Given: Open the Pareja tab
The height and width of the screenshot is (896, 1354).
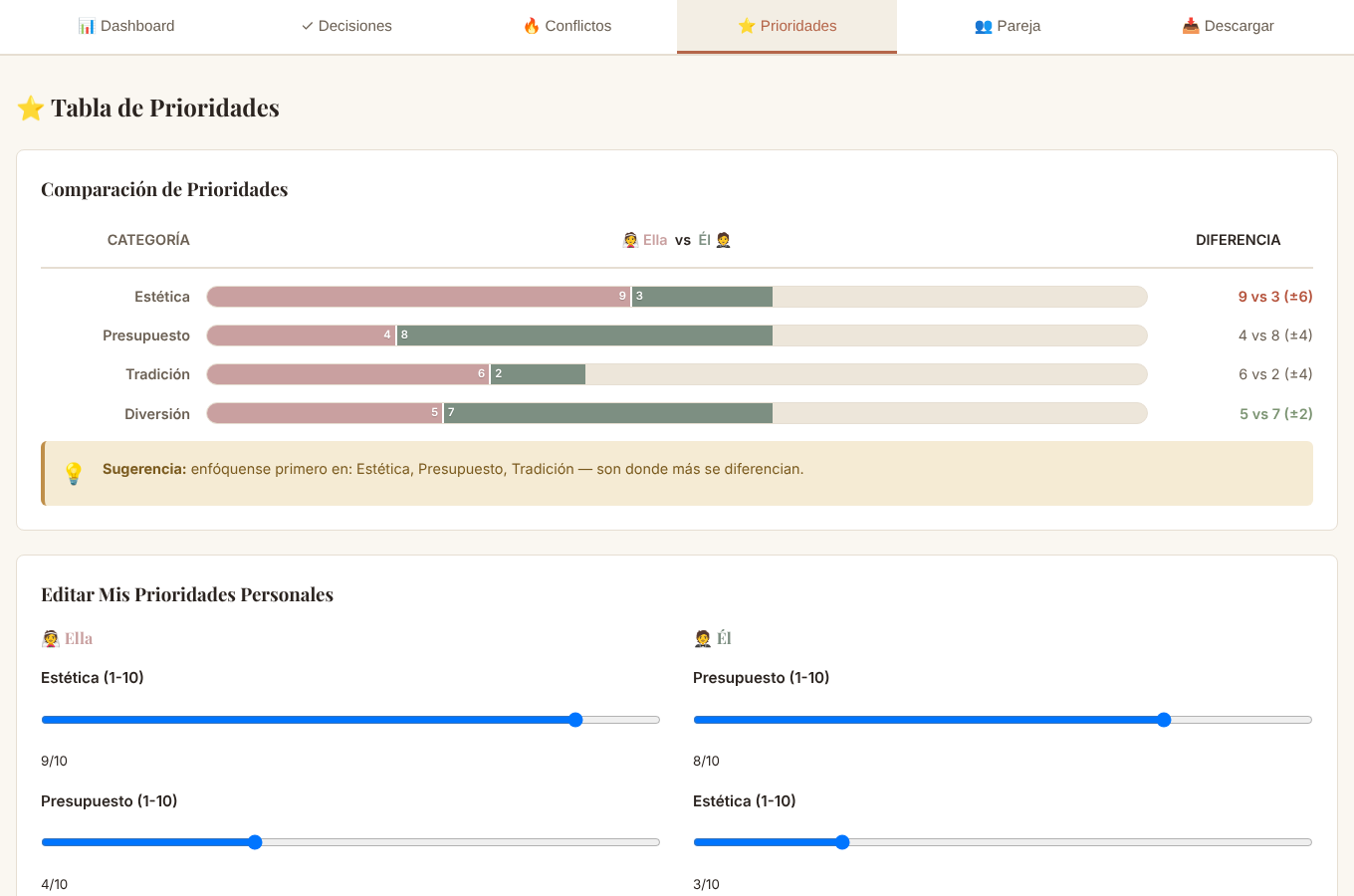Looking at the screenshot, I should tap(1008, 26).
